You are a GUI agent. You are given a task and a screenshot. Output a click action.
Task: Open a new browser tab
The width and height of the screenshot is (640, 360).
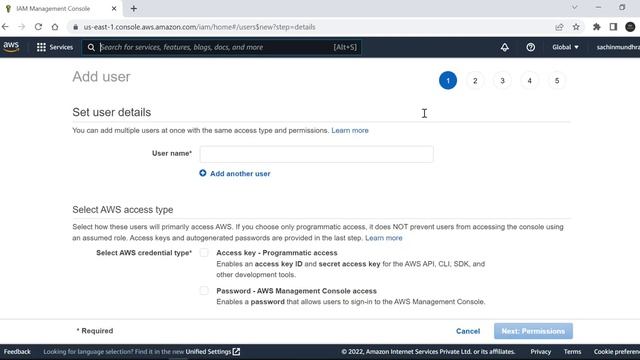(133, 8)
